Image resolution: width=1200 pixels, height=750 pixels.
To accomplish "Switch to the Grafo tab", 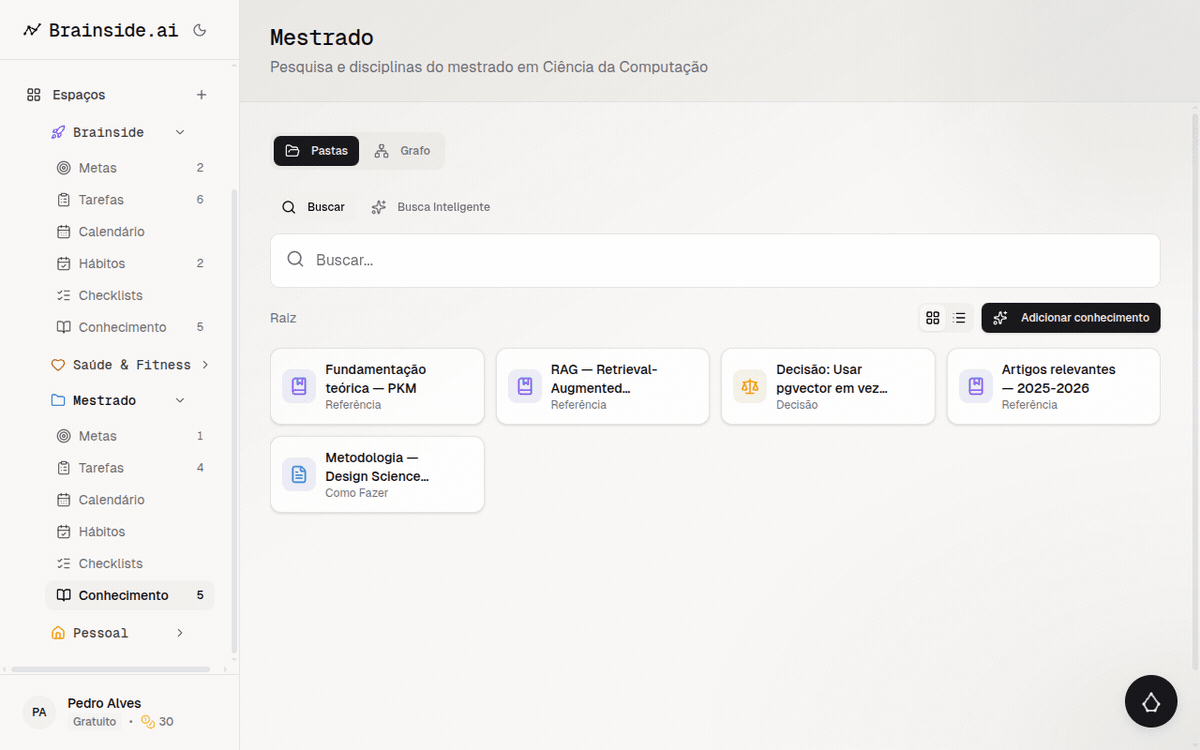I will point(403,151).
